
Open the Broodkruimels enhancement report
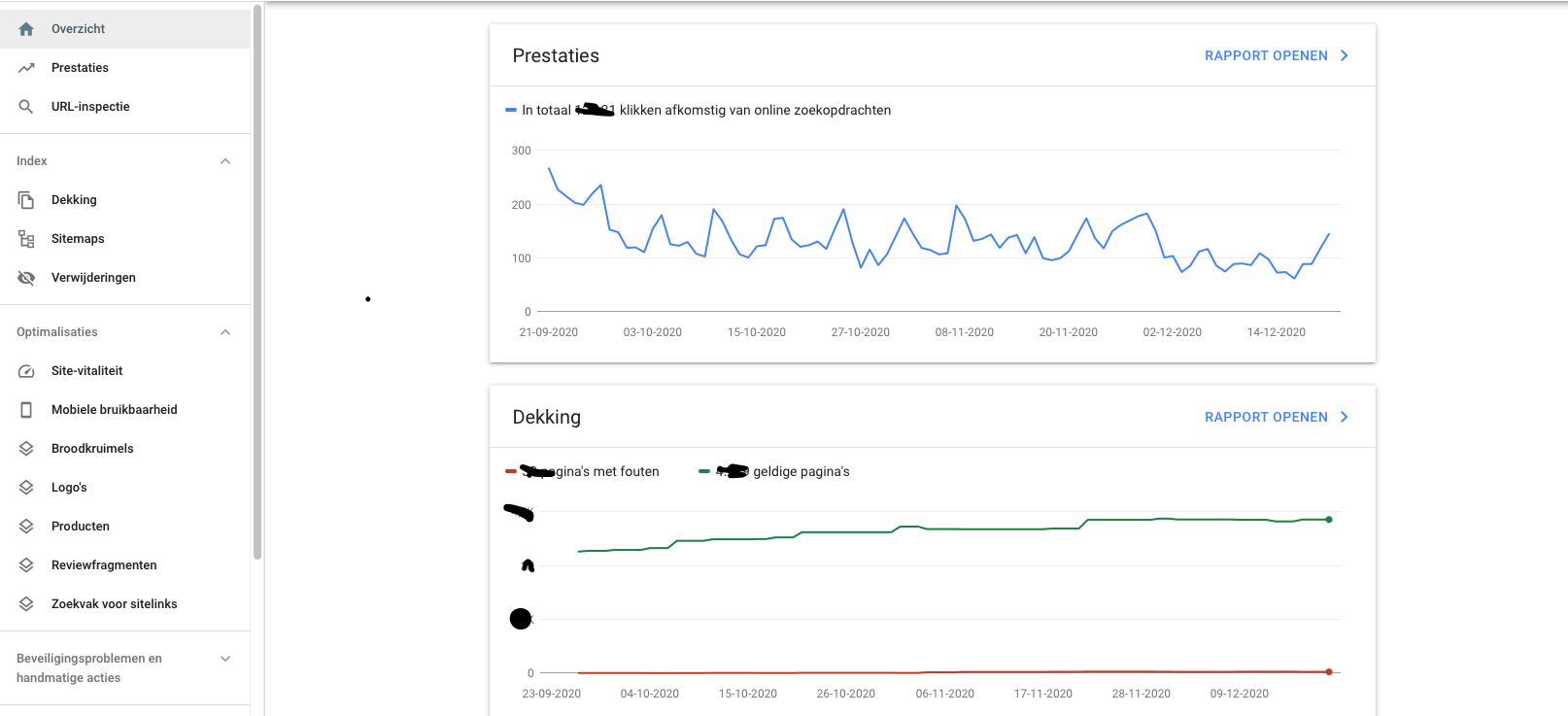click(124, 449)
